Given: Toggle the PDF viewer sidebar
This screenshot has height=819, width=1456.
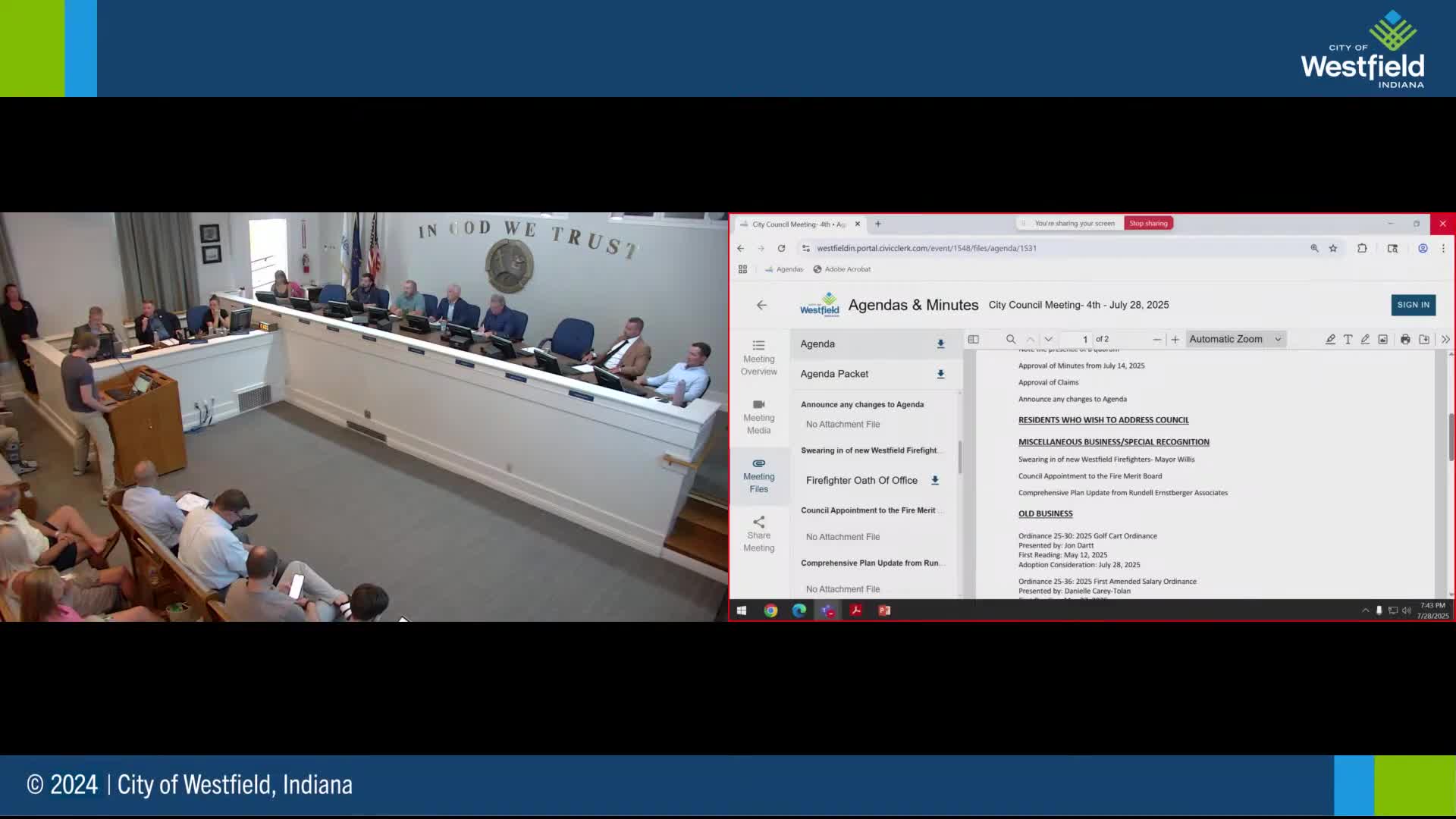Looking at the screenshot, I should click(x=974, y=339).
